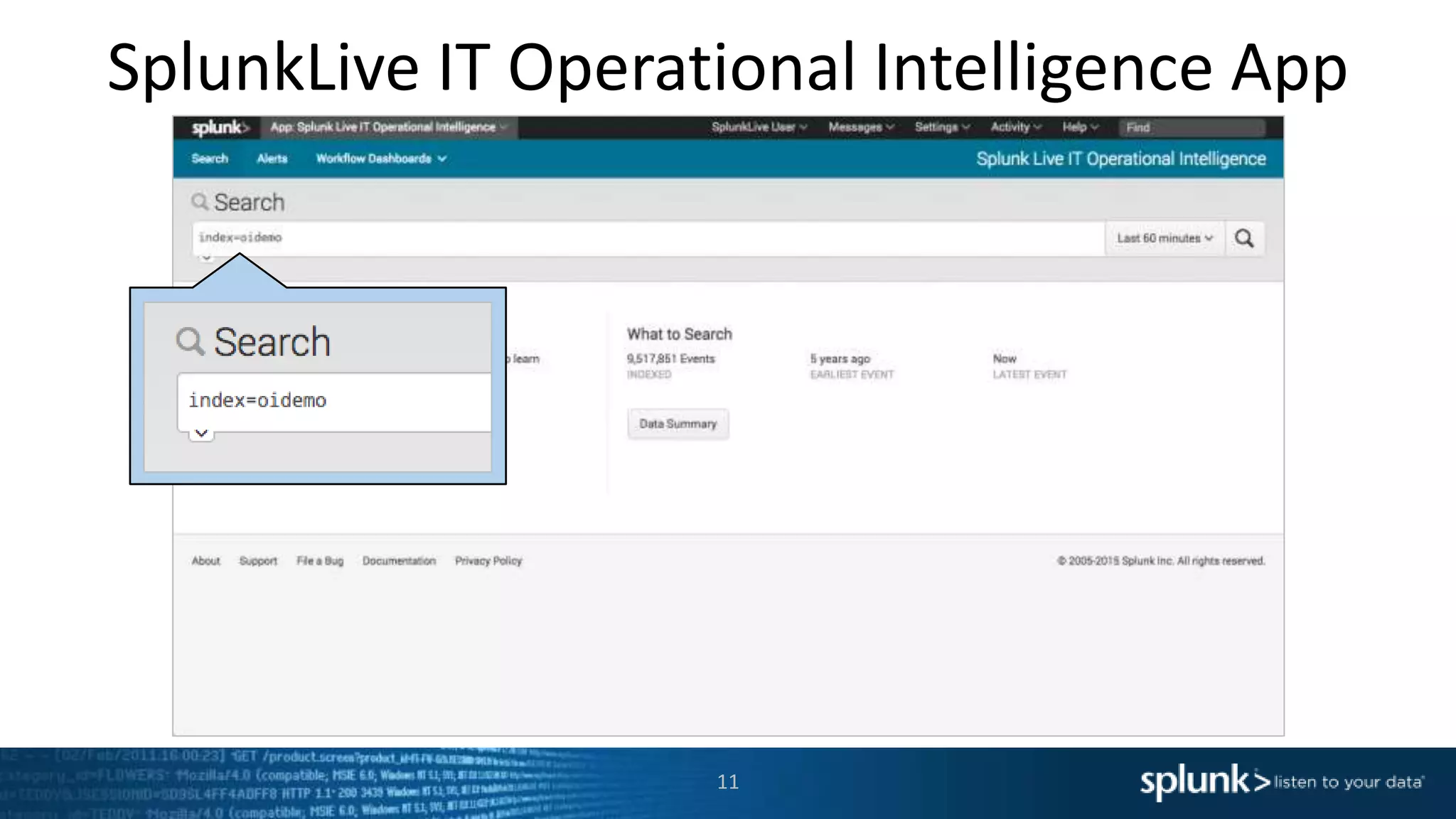The width and height of the screenshot is (1456, 819).
Task: Click the Find input box
Action: pyautogui.click(x=1192, y=127)
